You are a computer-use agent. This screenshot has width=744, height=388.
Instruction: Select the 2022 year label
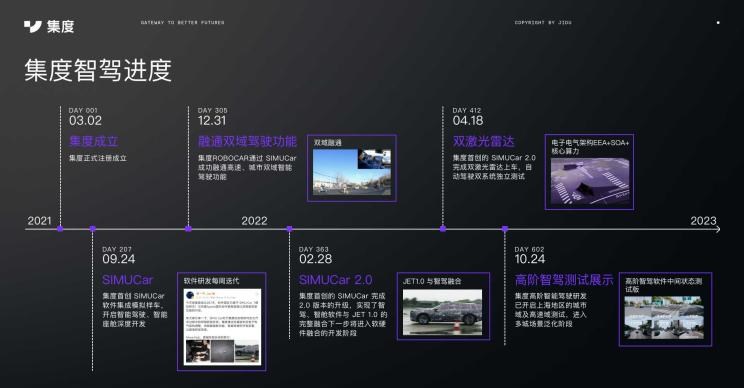pos(254,221)
